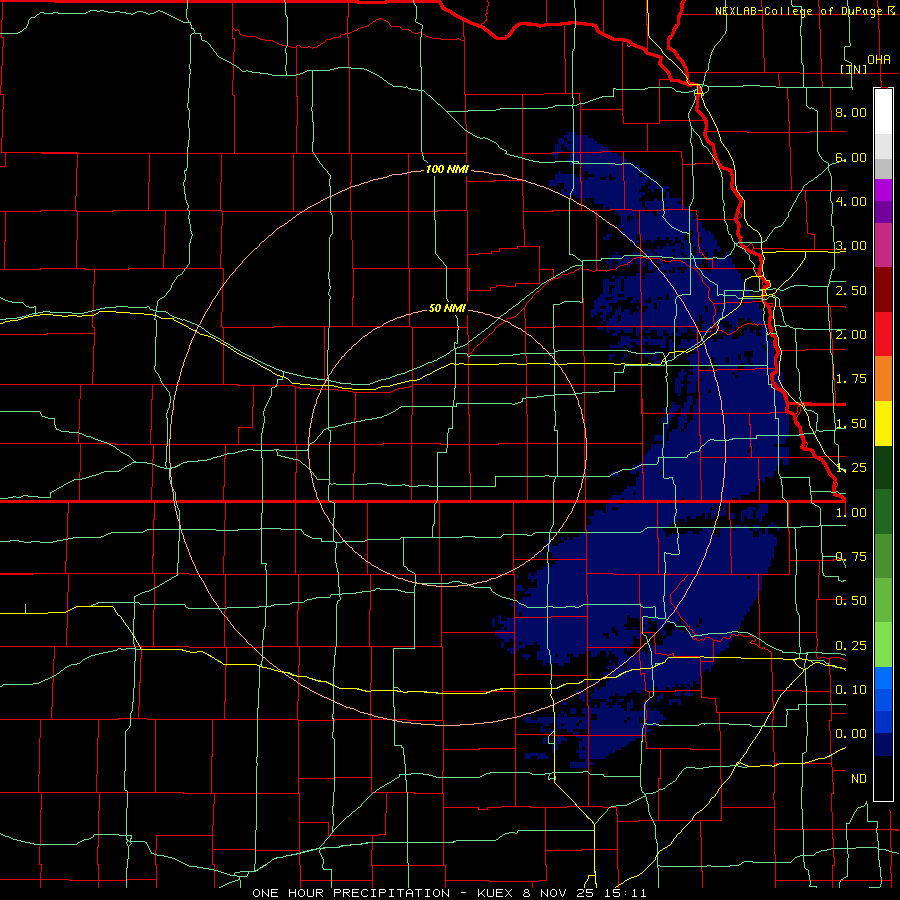The height and width of the screenshot is (900, 900).
Task: Click the orange swatch near 1.75
Action: click(883, 379)
